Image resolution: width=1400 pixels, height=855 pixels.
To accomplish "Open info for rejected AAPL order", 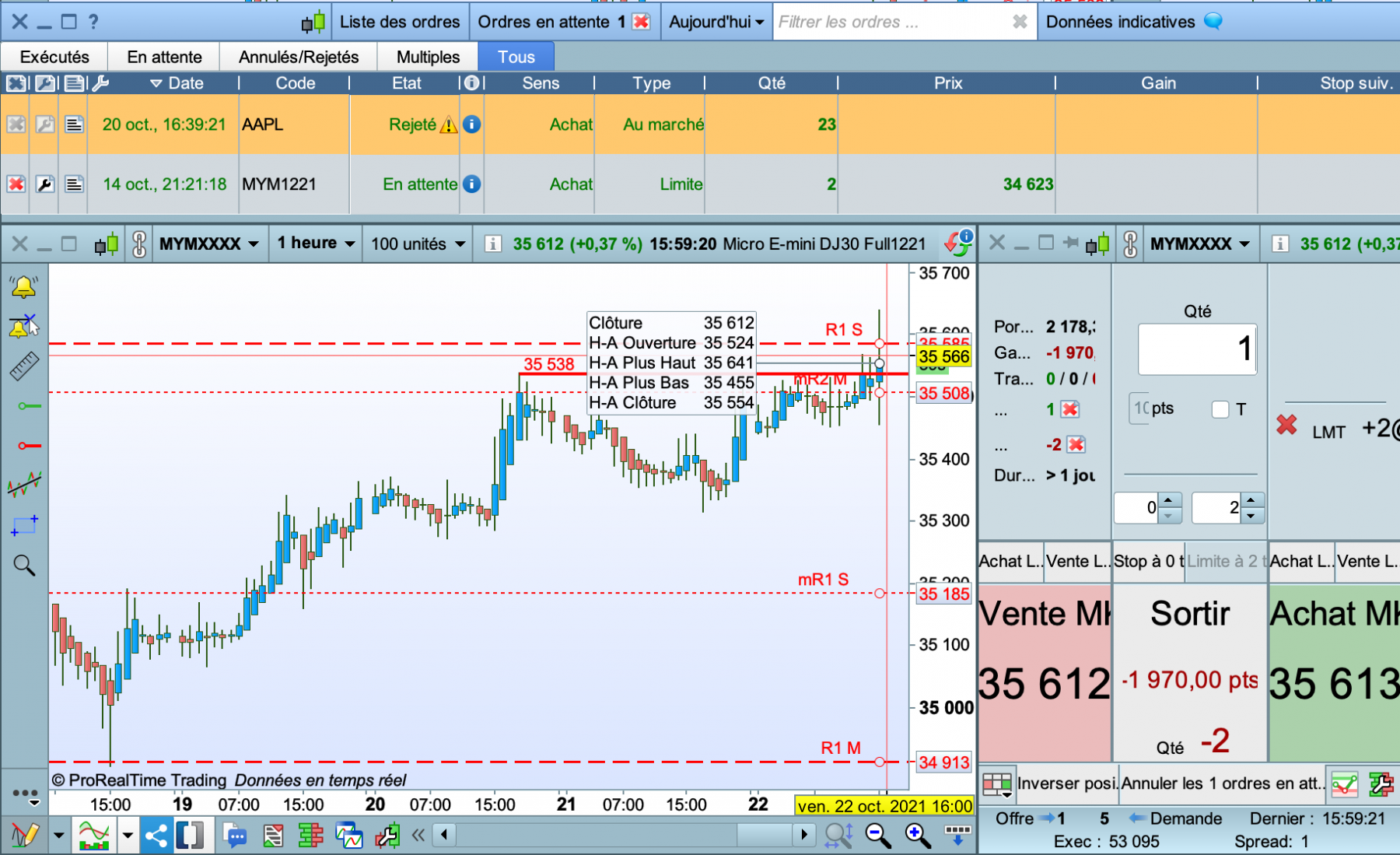I will click(x=472, y=124).
